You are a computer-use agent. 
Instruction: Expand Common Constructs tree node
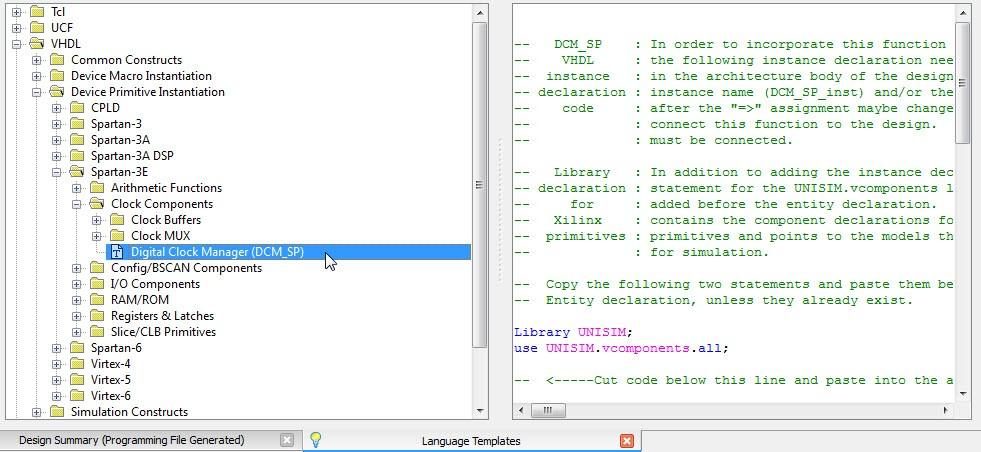point(36,60)
